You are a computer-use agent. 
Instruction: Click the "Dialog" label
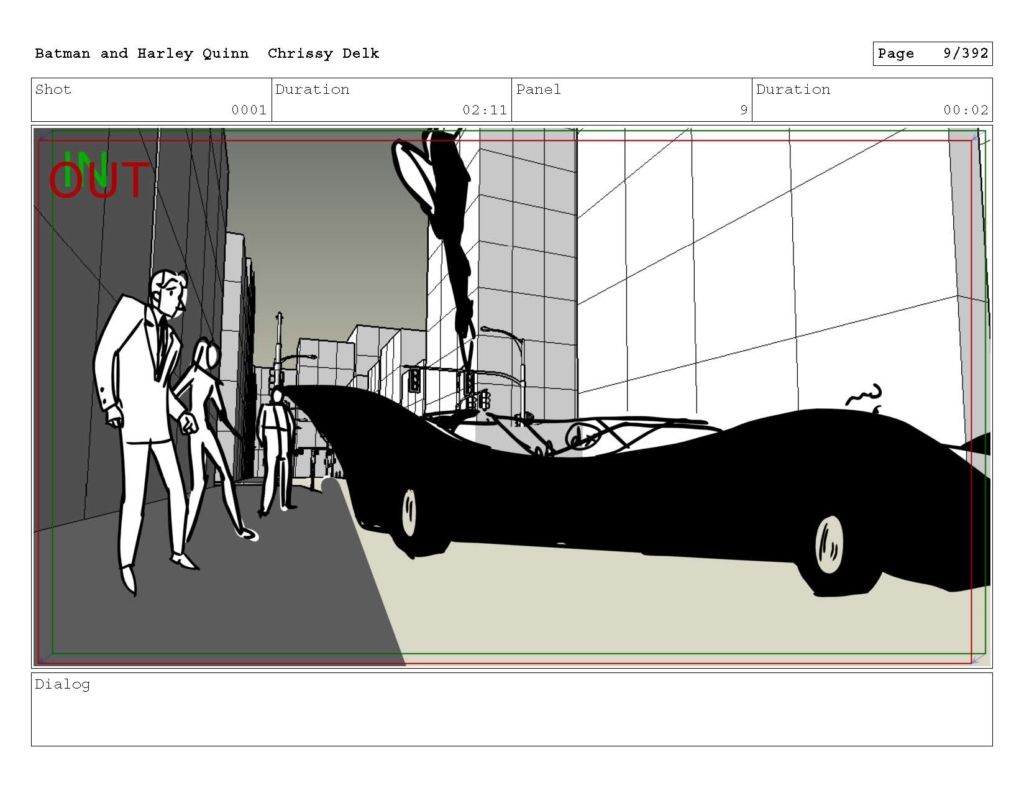[62, 685]
